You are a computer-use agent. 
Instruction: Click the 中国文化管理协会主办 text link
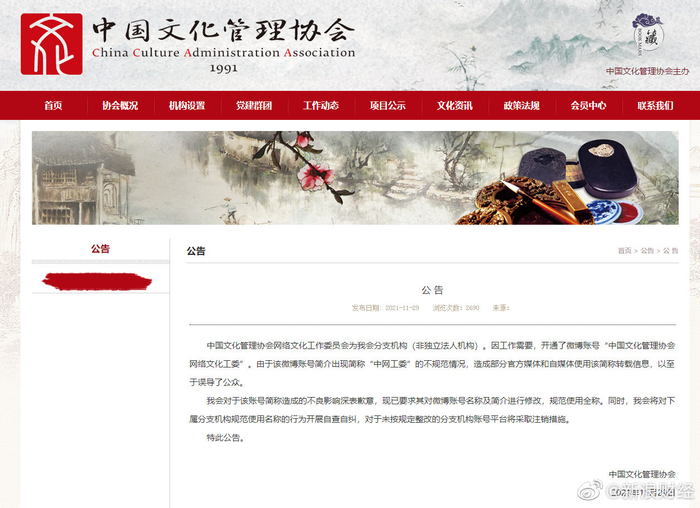(647, 71)
